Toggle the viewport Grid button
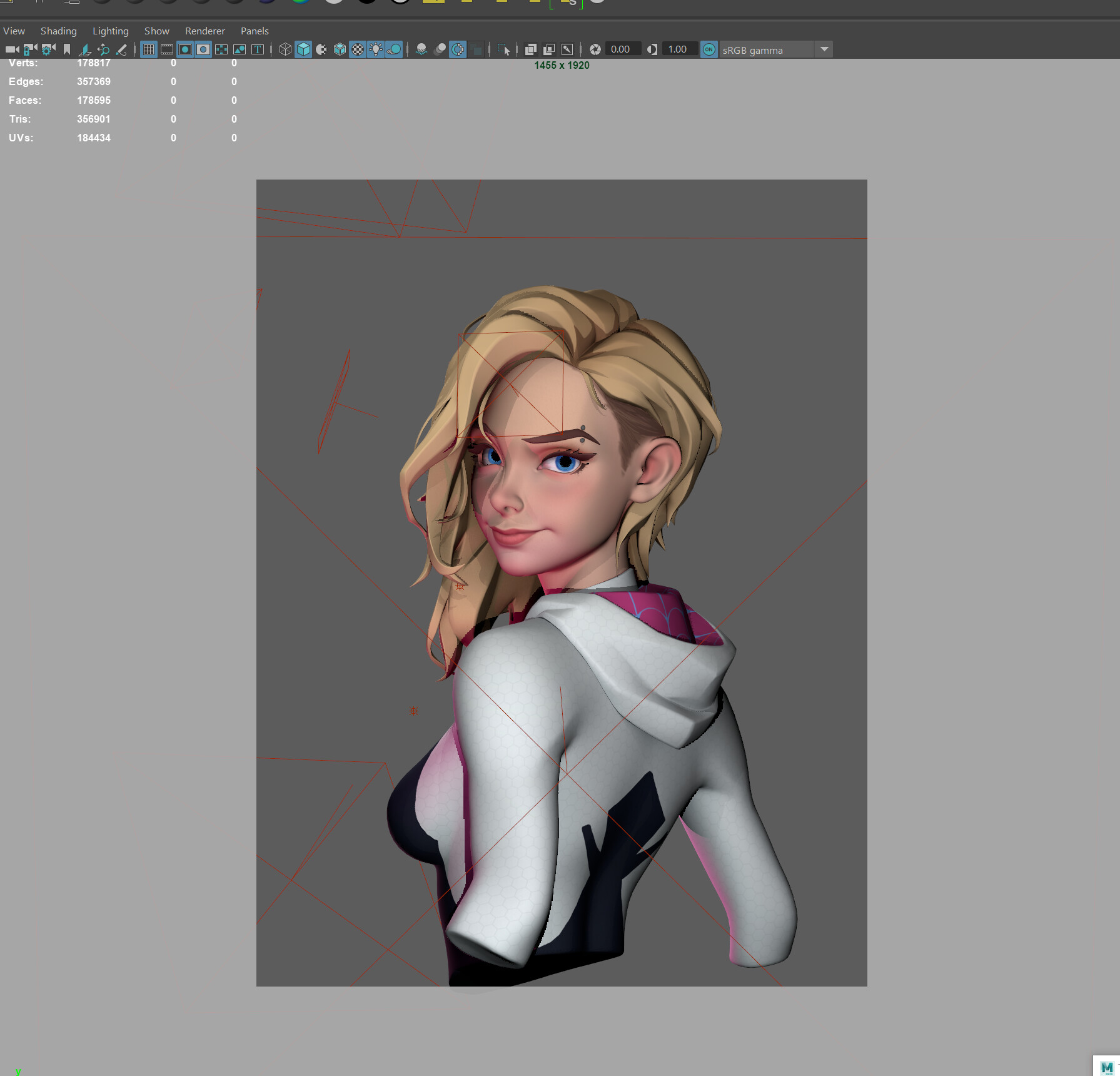 coord(149,49)
